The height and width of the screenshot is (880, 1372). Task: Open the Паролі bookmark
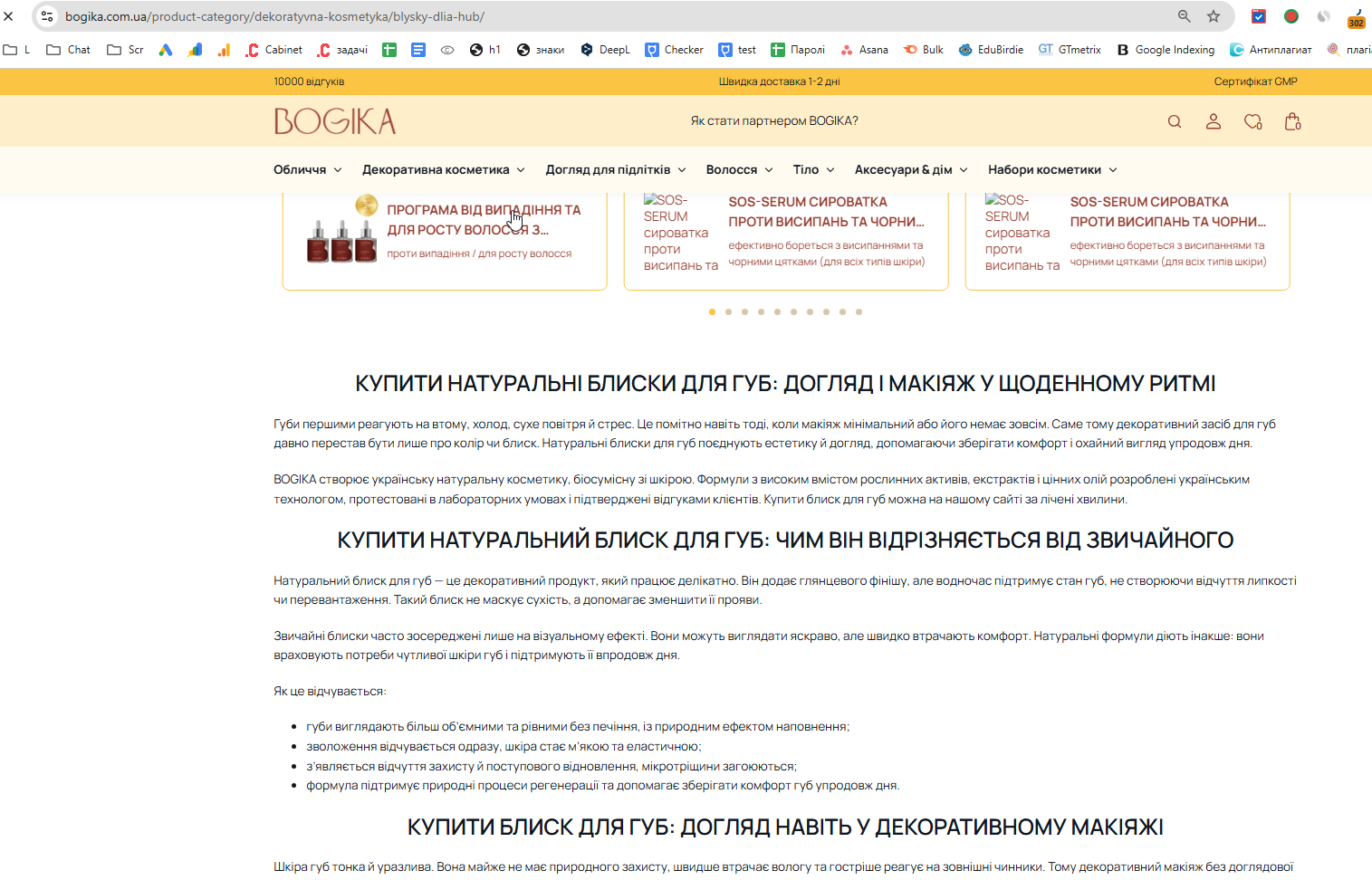(798, 50)
